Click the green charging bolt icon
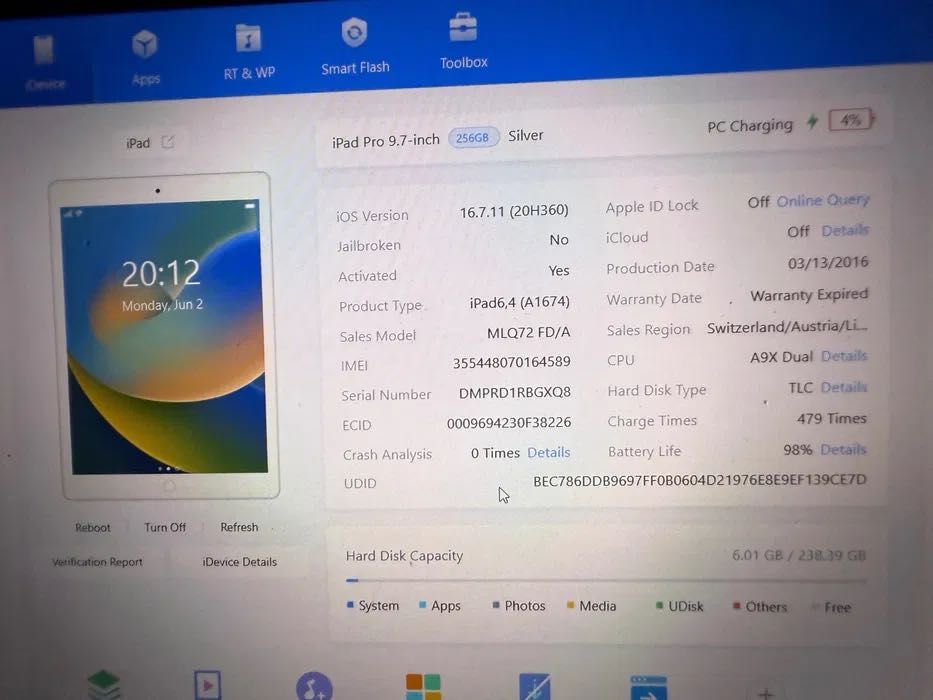The height and width of the screenshot is (700, 933). tap(812, 122)
